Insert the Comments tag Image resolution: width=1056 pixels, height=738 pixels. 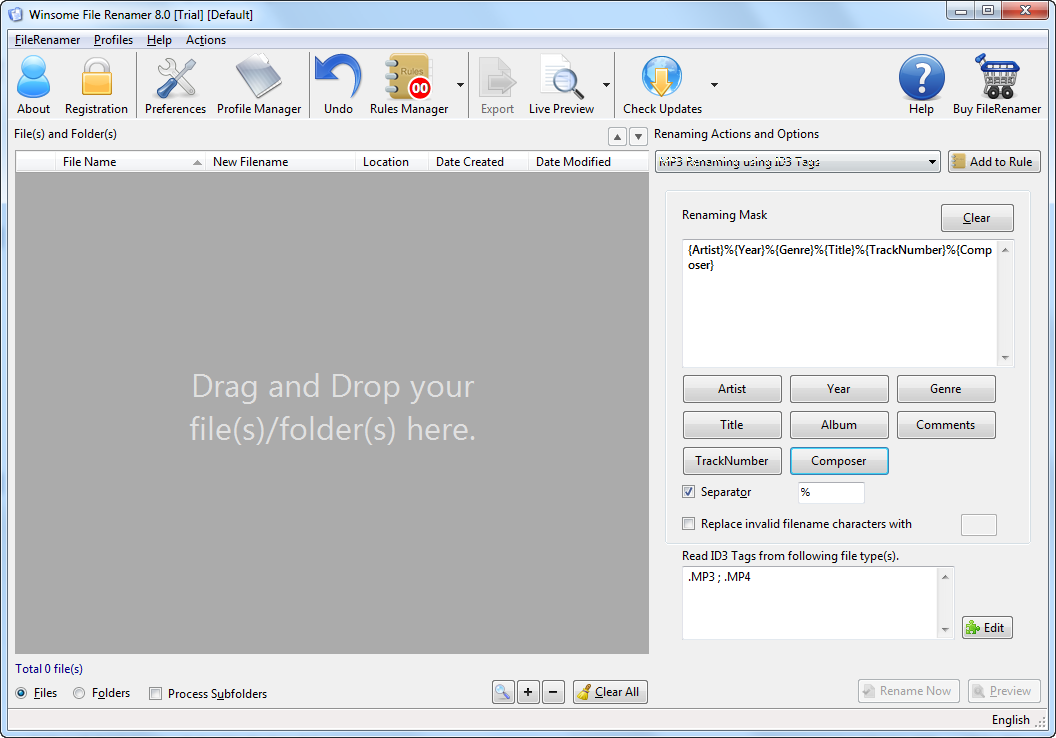coord(946,425)
